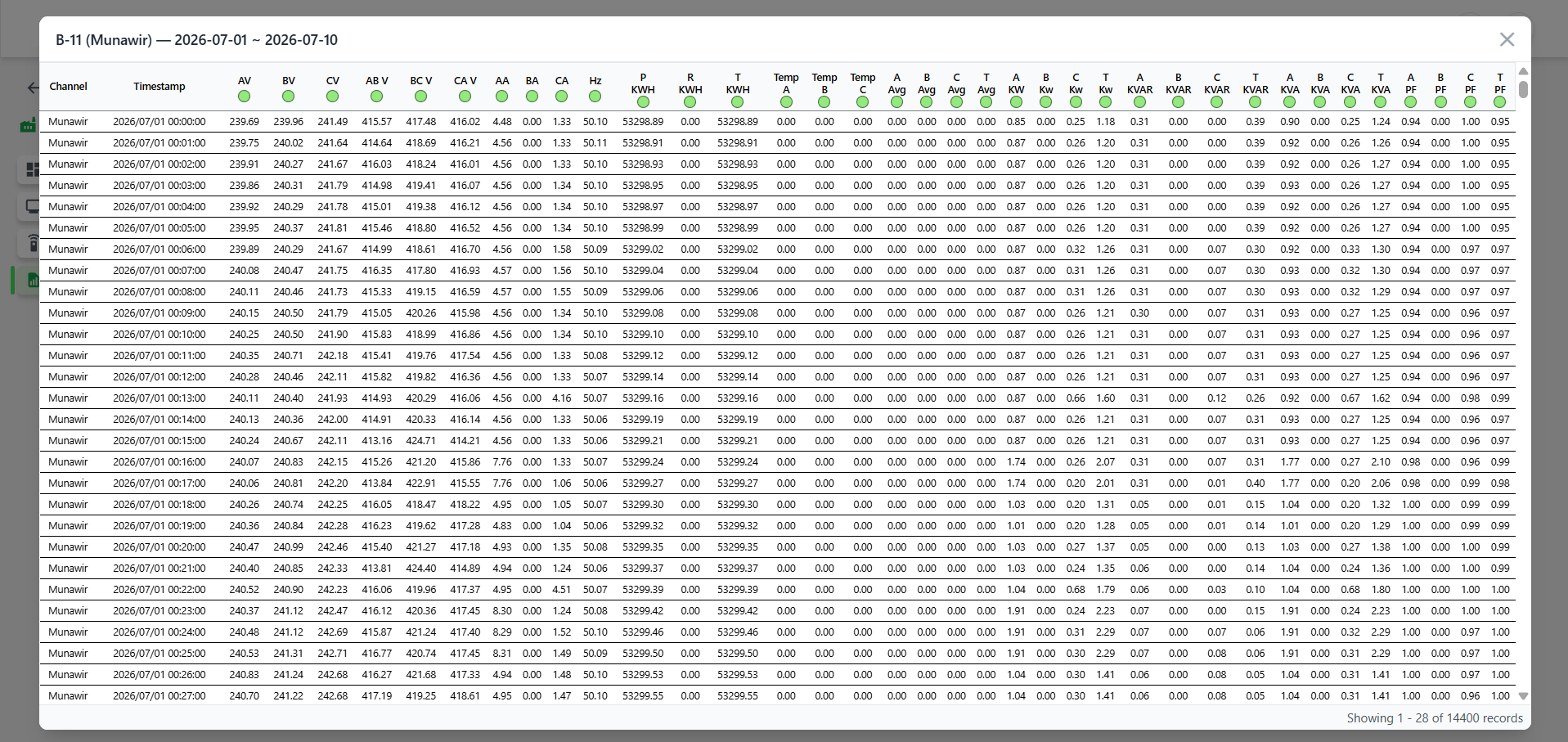Click the 50.11 Hz value at 00:01:00

[595, 143]
